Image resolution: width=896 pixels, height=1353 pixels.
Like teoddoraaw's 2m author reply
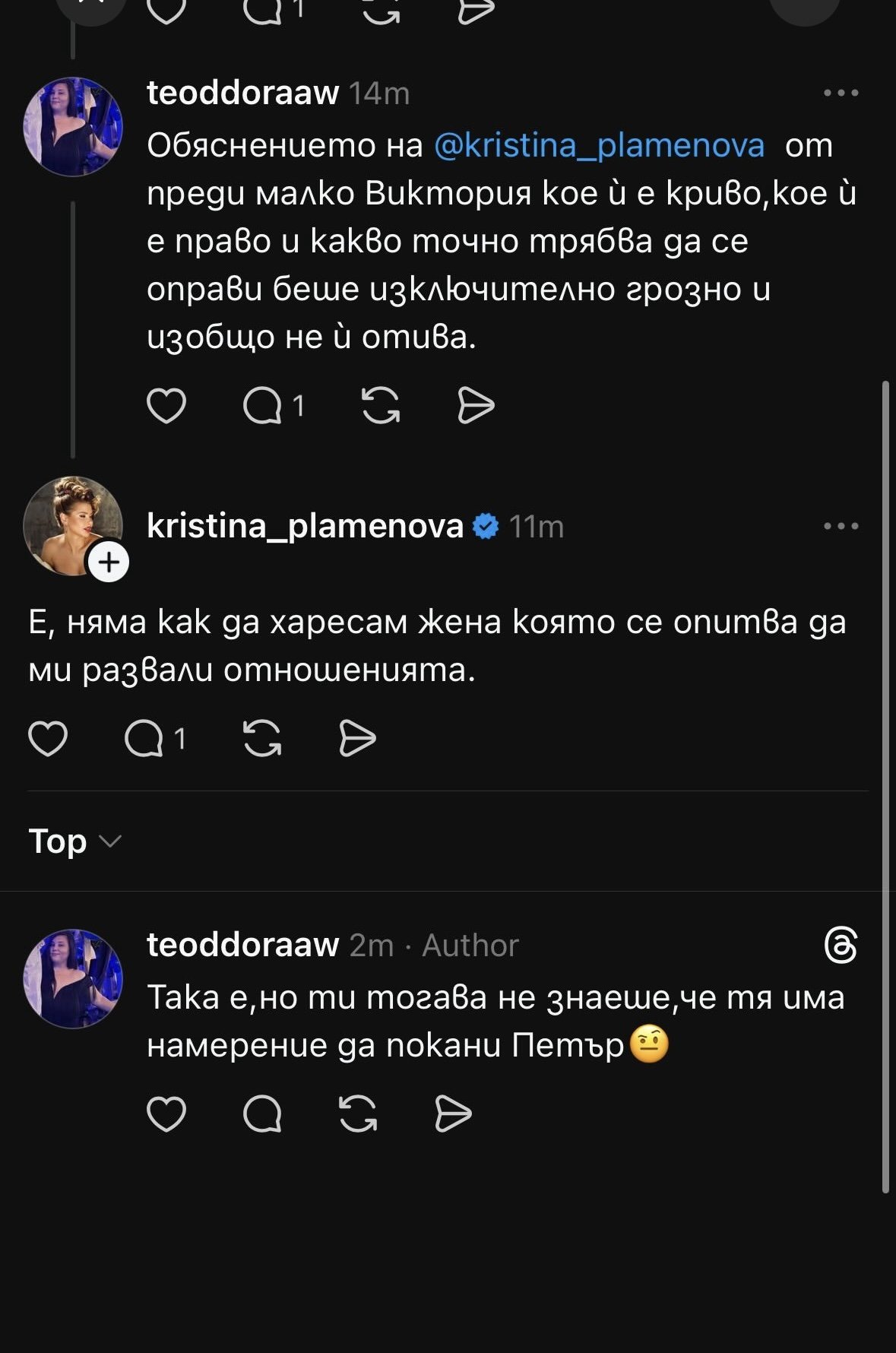pos(166,1115)
